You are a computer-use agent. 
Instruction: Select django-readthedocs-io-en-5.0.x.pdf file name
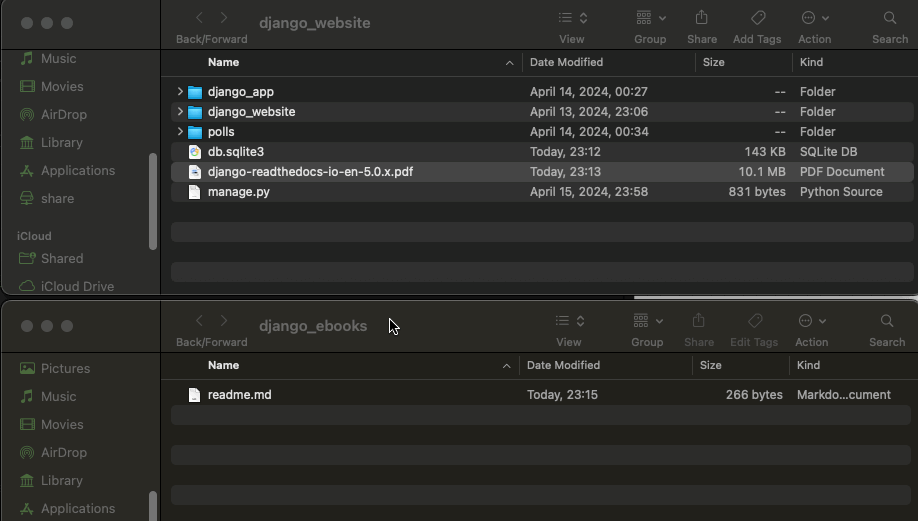pyautogui.click(x=310, y=172)
